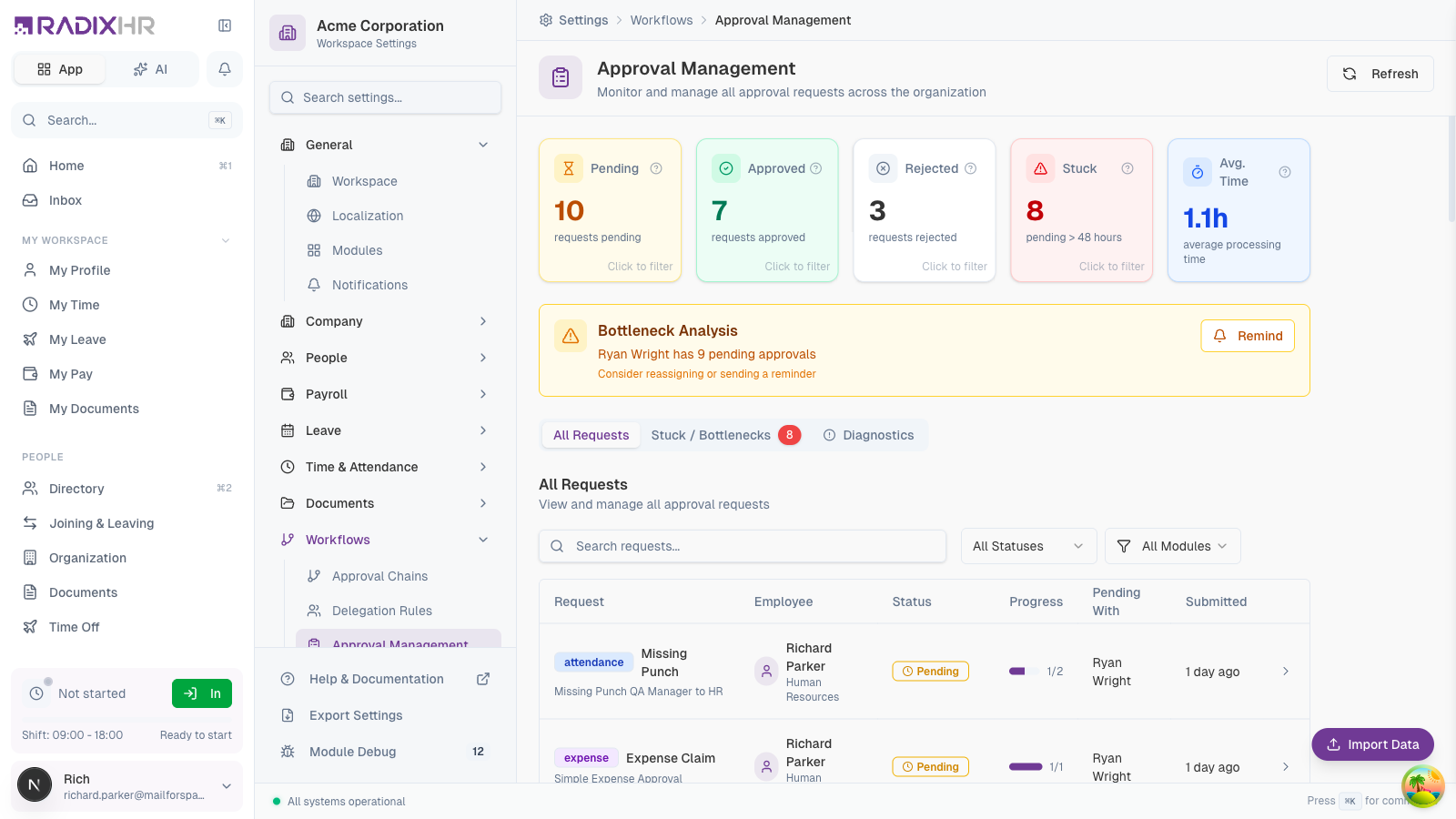Image resolution: width=1456 pixels, height=819 pixels.
Task: Switch to Diagnostics tab
Action: [x=868, y=435]
